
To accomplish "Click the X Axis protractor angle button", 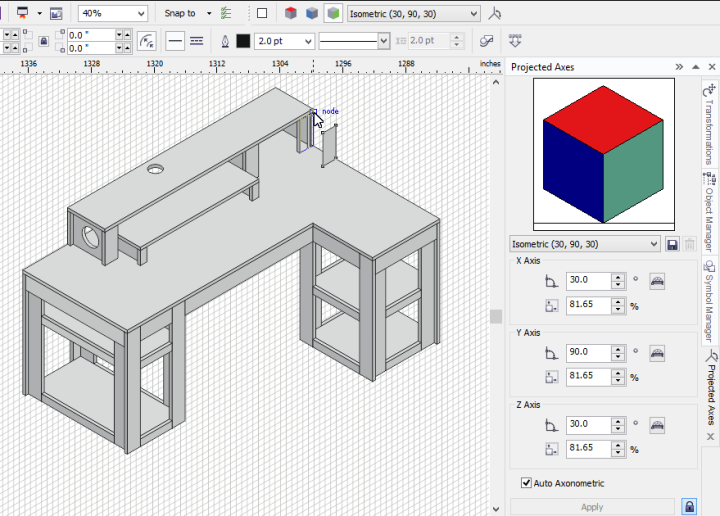I will [657, 281].
